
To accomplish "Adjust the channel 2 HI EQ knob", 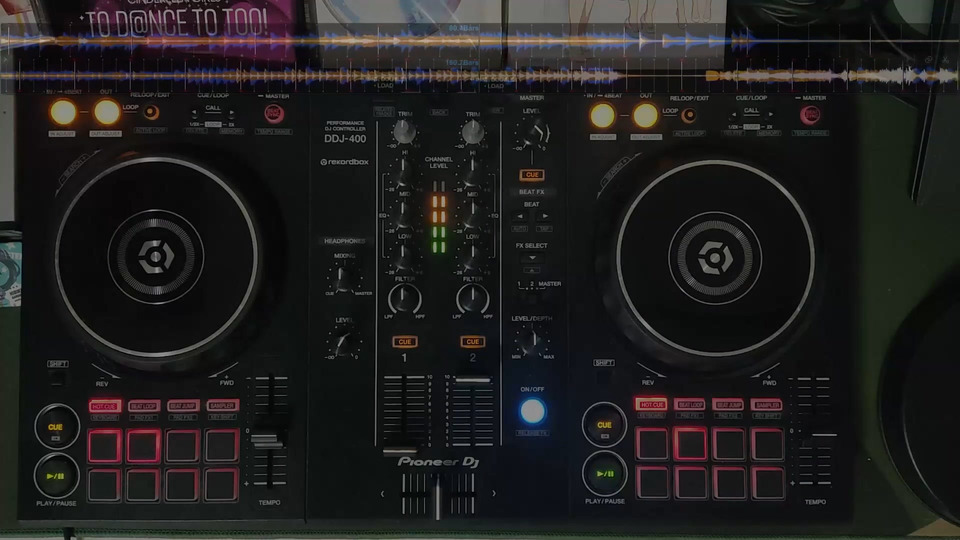I will [471, 174].
